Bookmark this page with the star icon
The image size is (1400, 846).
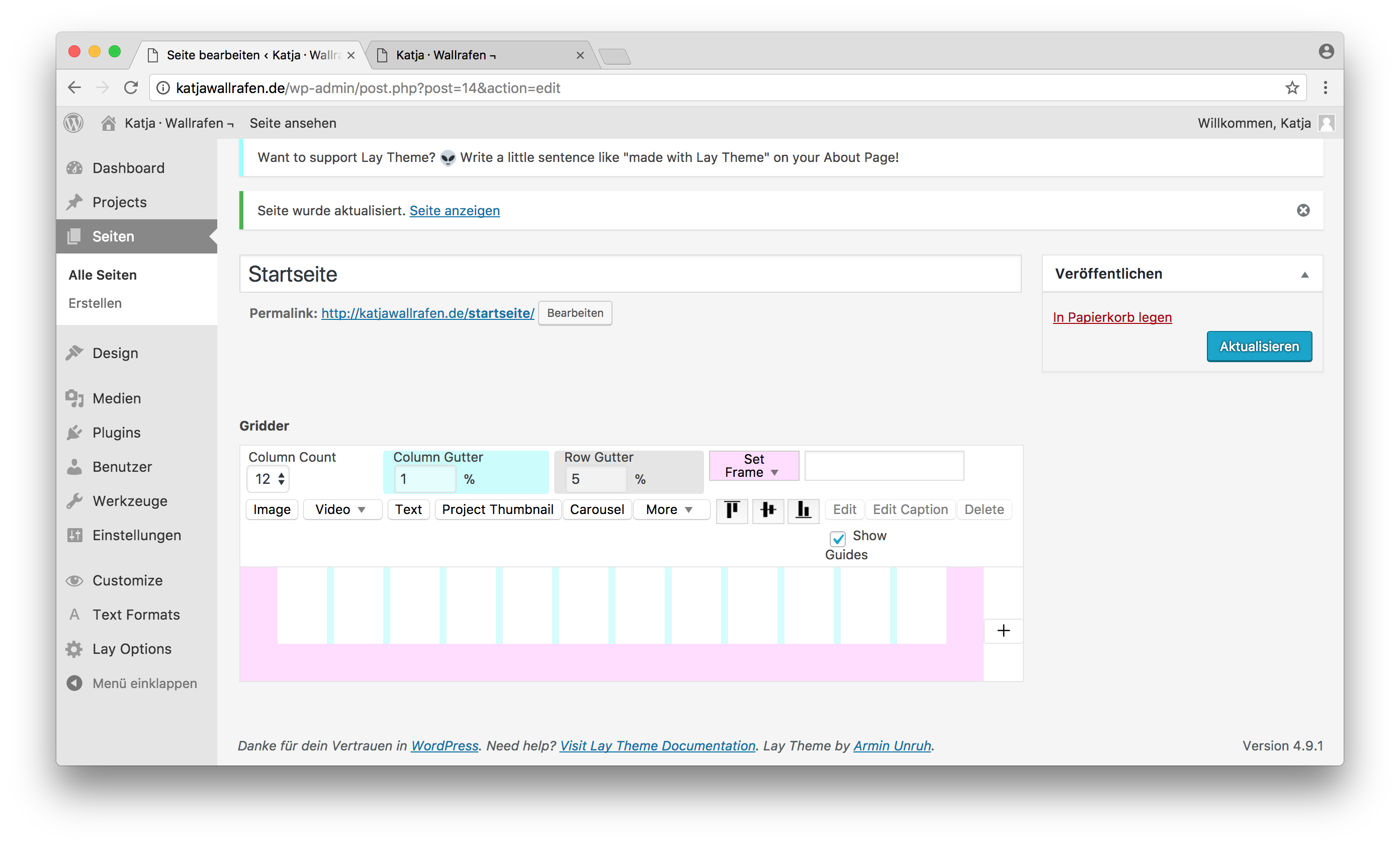point(1292,88)
